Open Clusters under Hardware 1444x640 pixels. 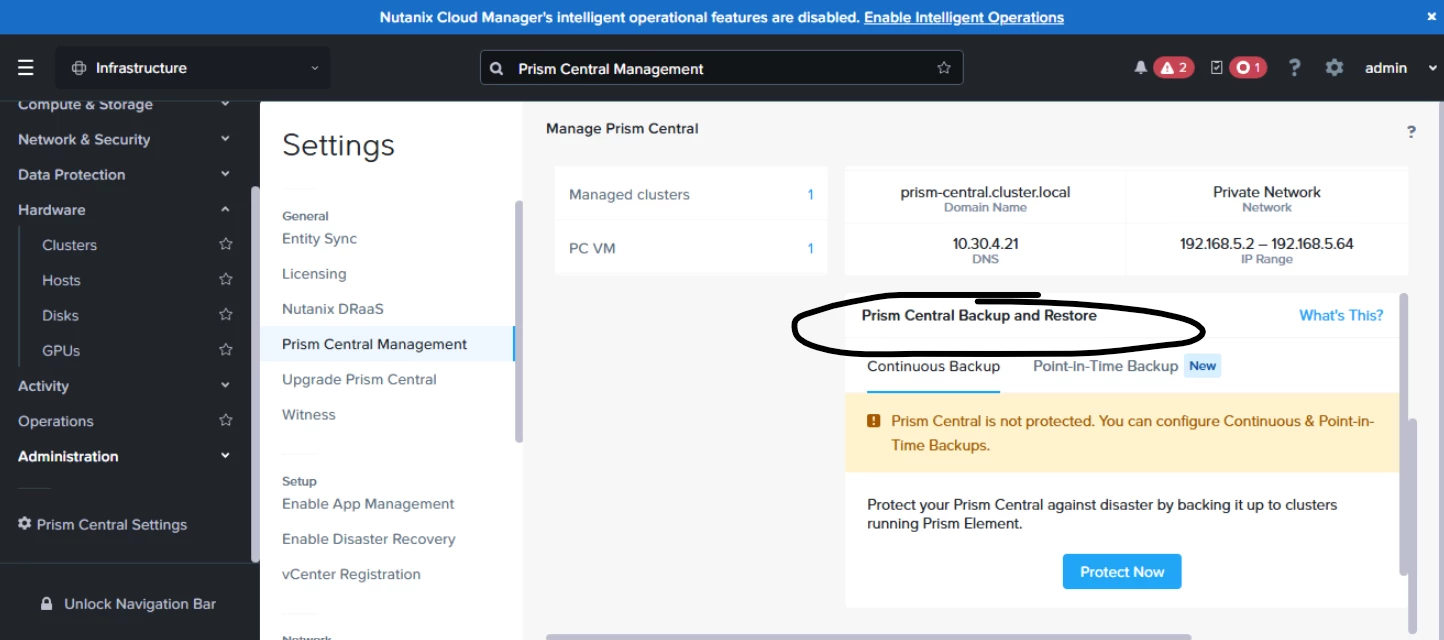(69, 245)
